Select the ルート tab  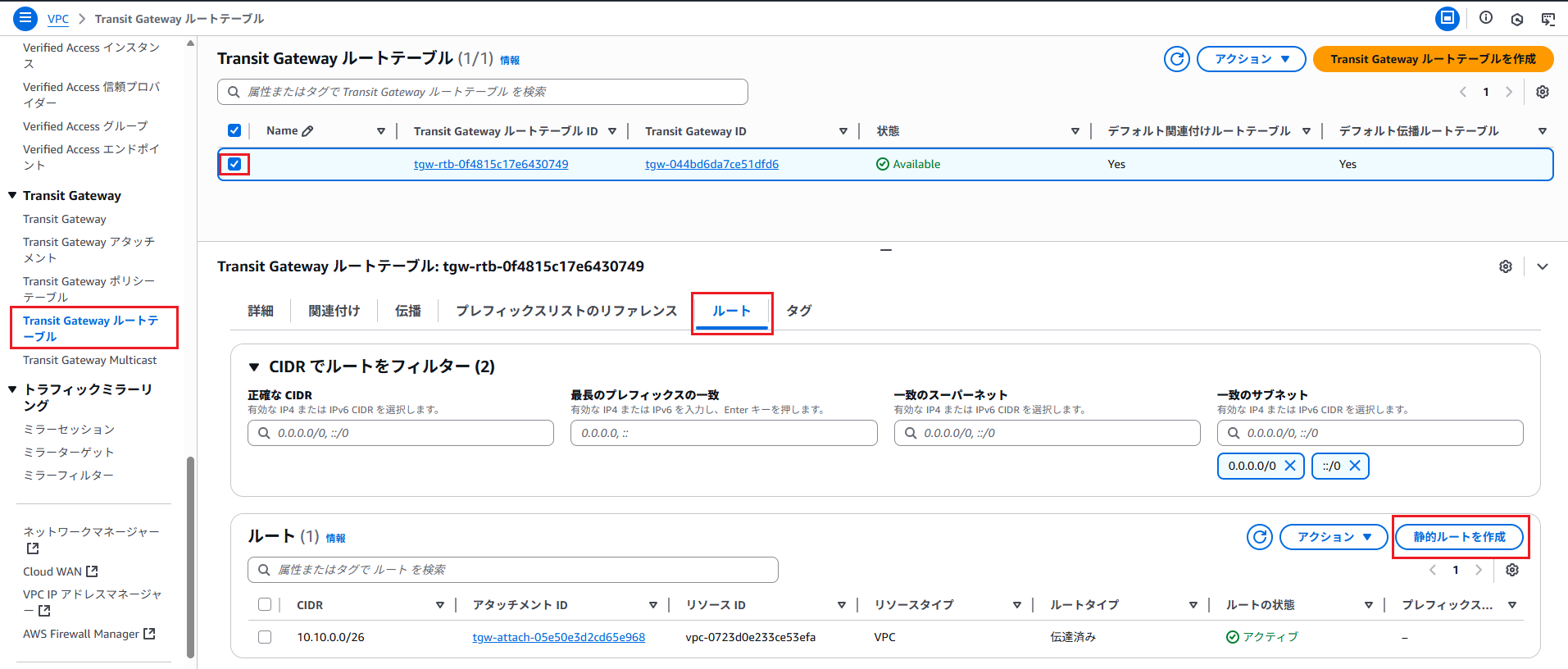tap(732, 312)
